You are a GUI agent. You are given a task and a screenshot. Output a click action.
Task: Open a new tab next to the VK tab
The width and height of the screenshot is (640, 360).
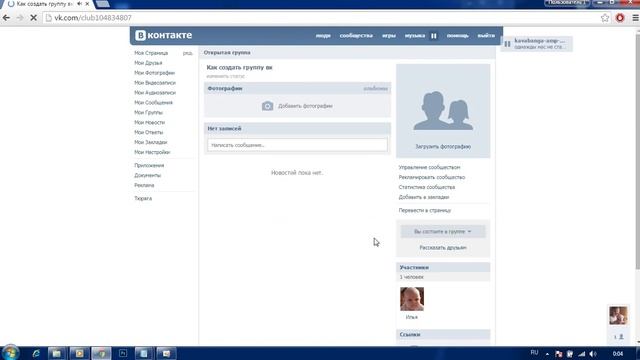point(102,4)
